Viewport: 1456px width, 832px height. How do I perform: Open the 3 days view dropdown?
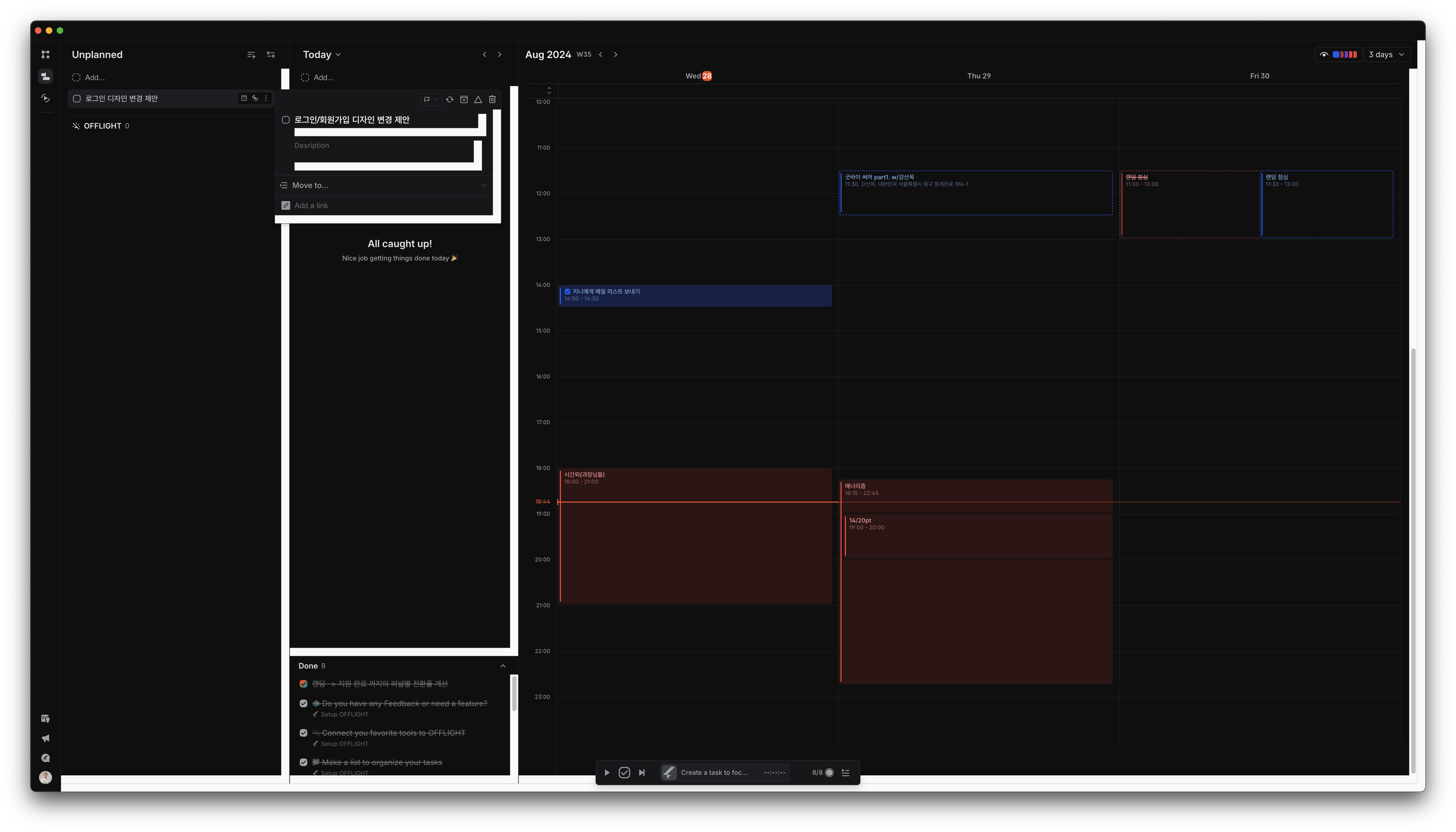point(1386,55)
